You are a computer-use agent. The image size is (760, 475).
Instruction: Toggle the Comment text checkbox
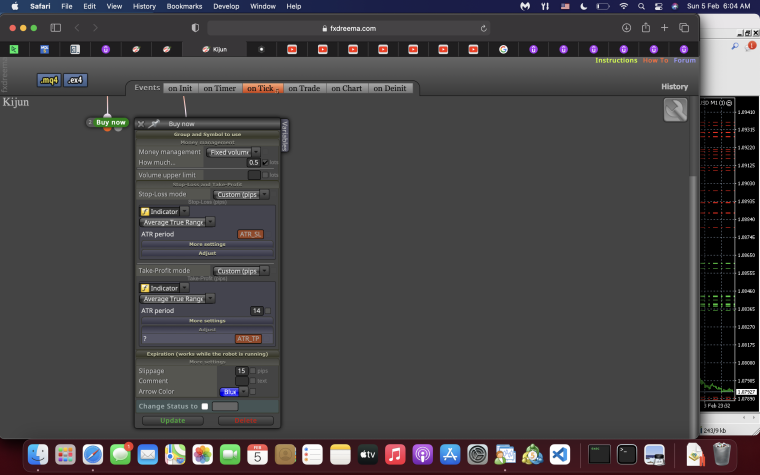click(x=253, y=381)
